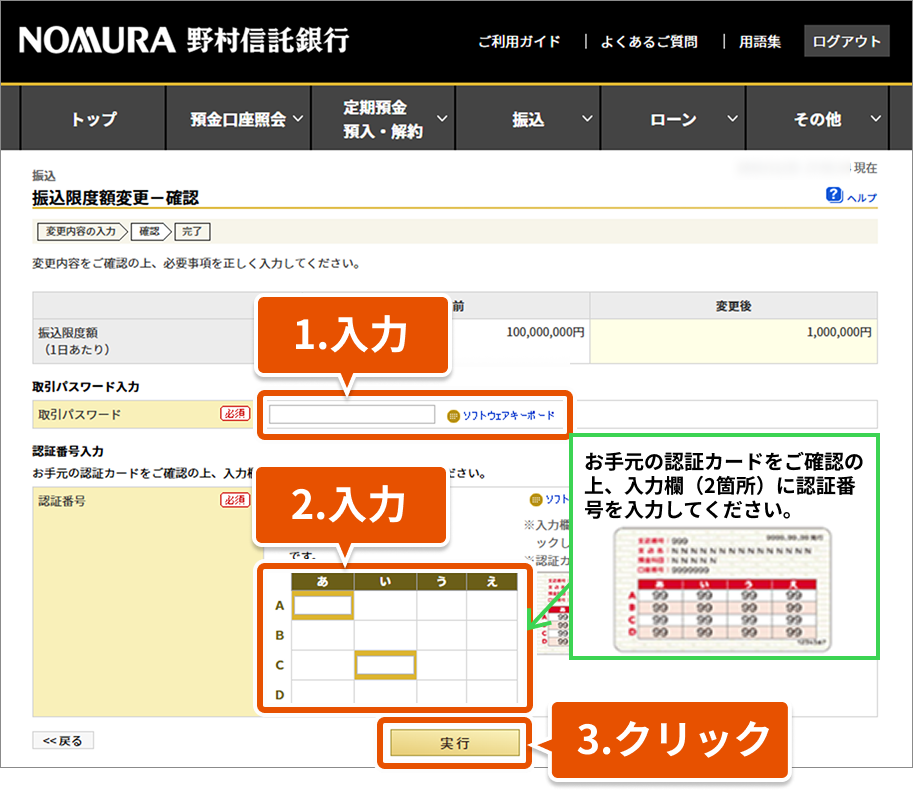
Task: Click the <<戻る back button
Action: pos(63,741)
